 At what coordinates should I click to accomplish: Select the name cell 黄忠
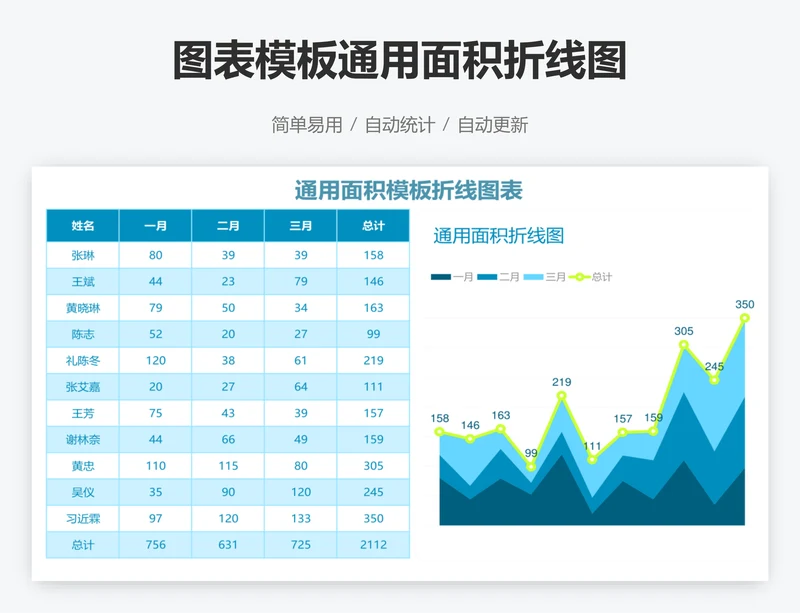83,466
